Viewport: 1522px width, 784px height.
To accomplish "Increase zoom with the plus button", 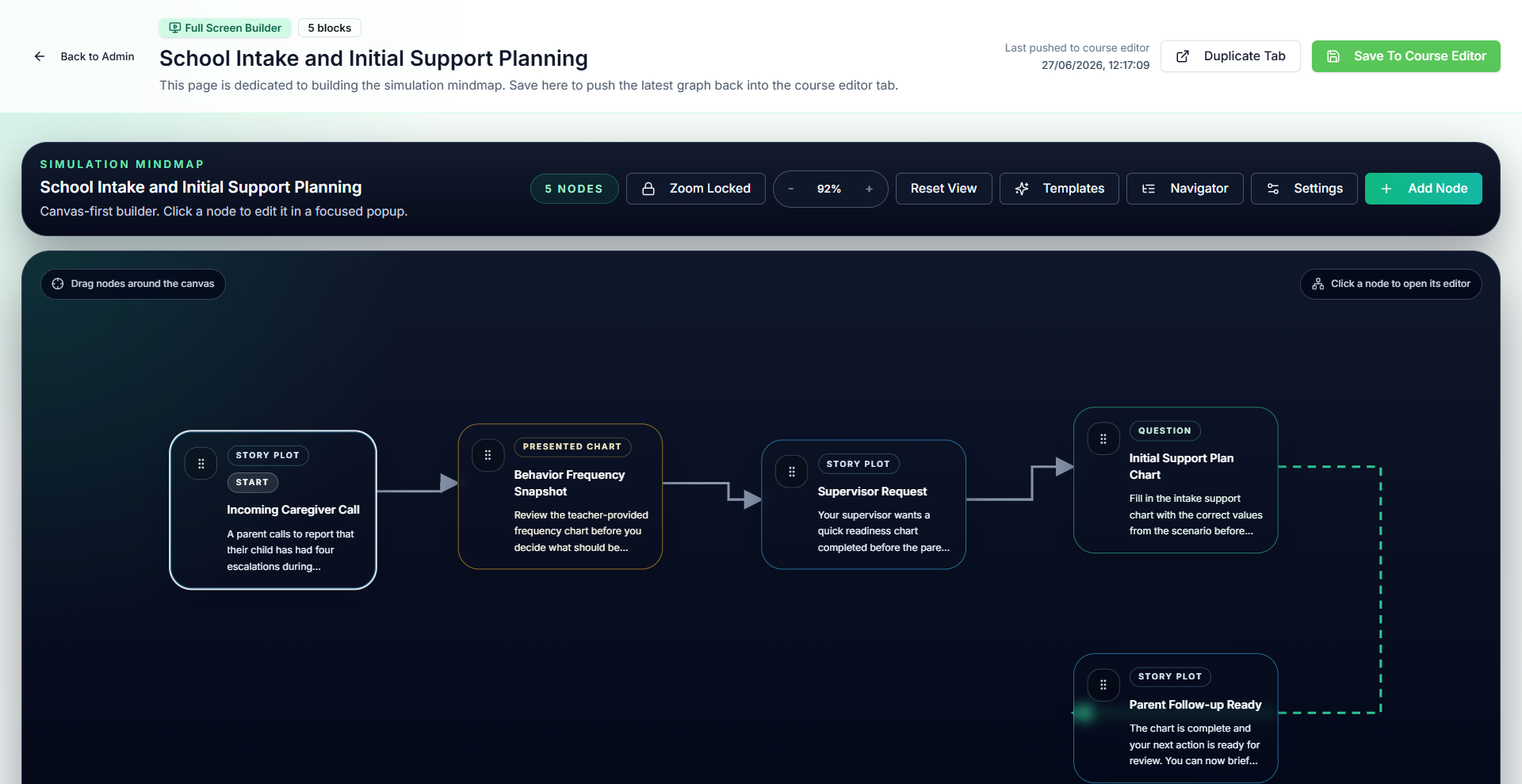I will pyautogui.click(x=869, y=189).
